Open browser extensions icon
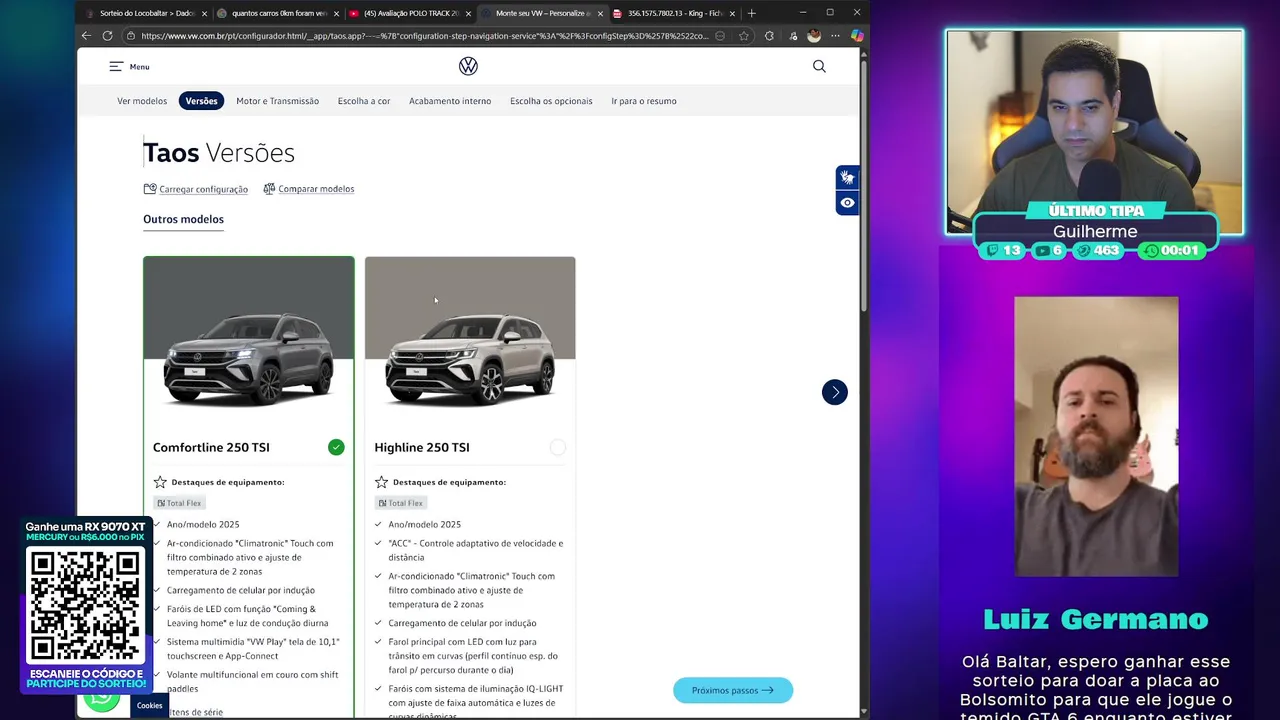This screenshot has height=720, width=1280. pyautogui.click(x=769, y=36)
